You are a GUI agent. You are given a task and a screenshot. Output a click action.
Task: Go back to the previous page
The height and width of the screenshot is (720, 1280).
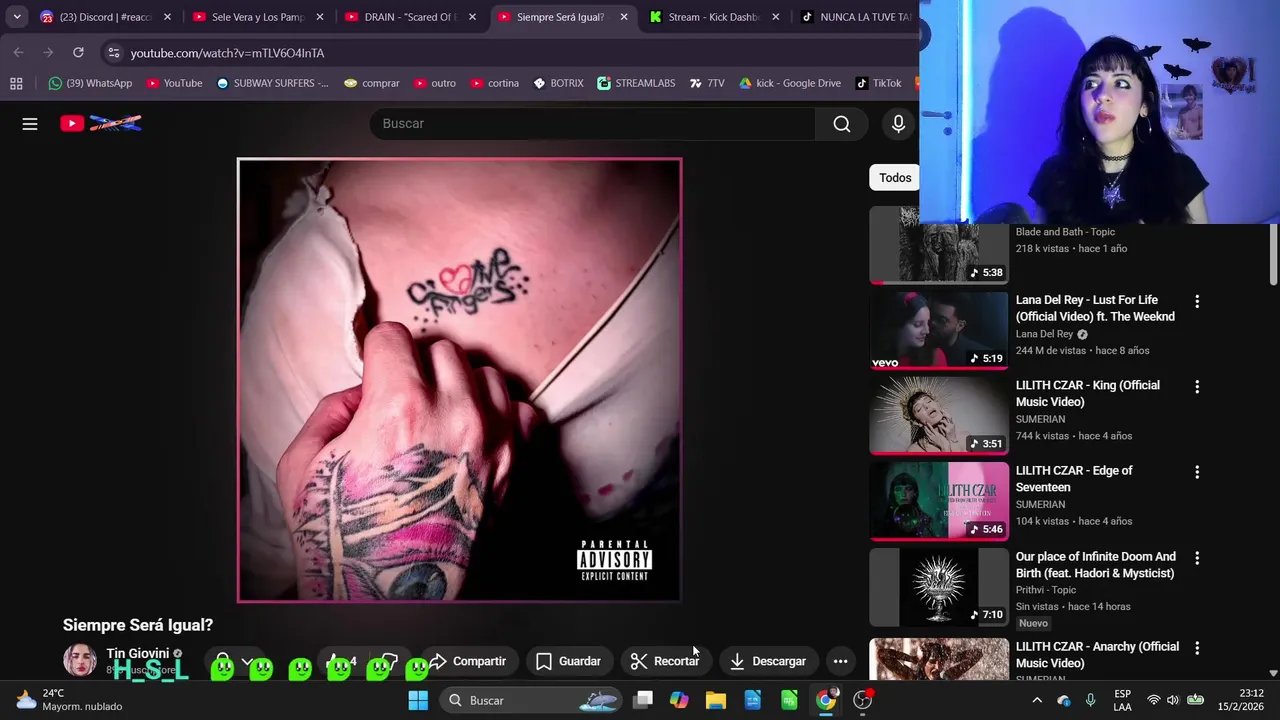(x=18, y=52)
